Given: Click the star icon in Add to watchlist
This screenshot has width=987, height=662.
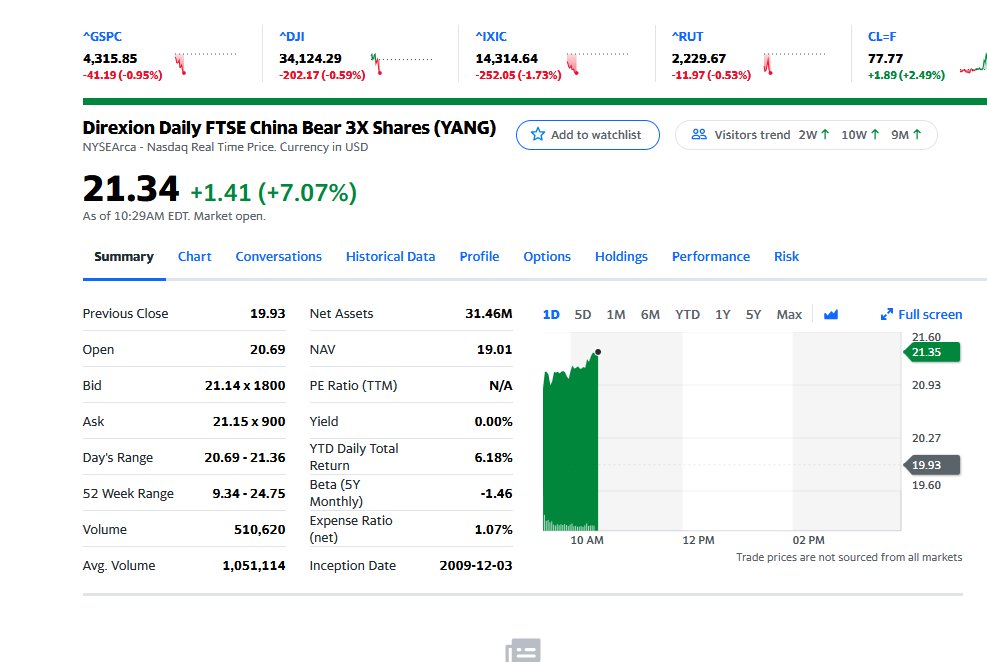Looking at the screenshot, I should coord(538,135).
